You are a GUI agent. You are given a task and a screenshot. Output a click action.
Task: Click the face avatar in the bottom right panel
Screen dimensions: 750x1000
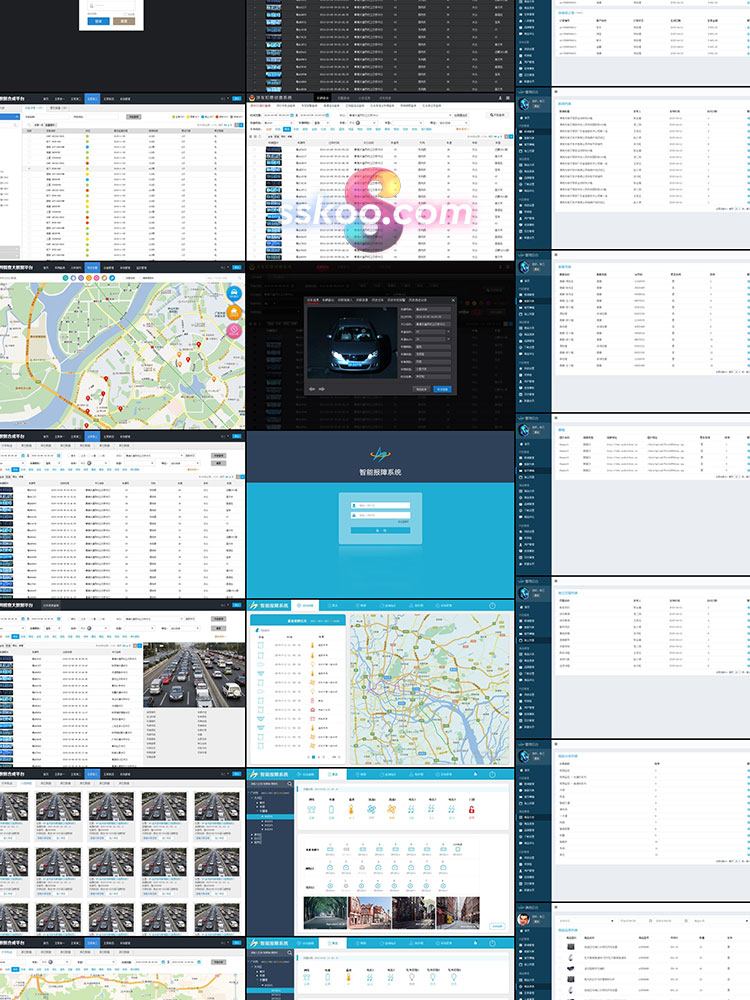[524, 920]
